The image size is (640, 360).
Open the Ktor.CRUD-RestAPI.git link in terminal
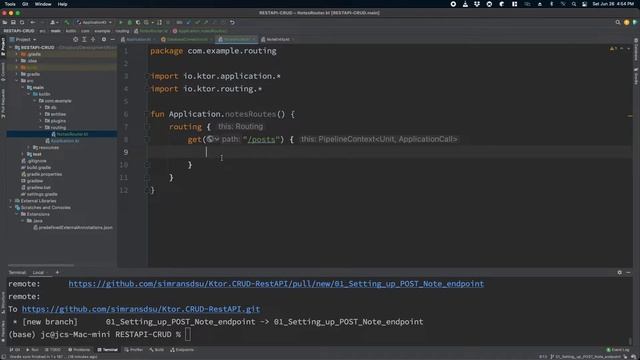click(x=141, y=309)
